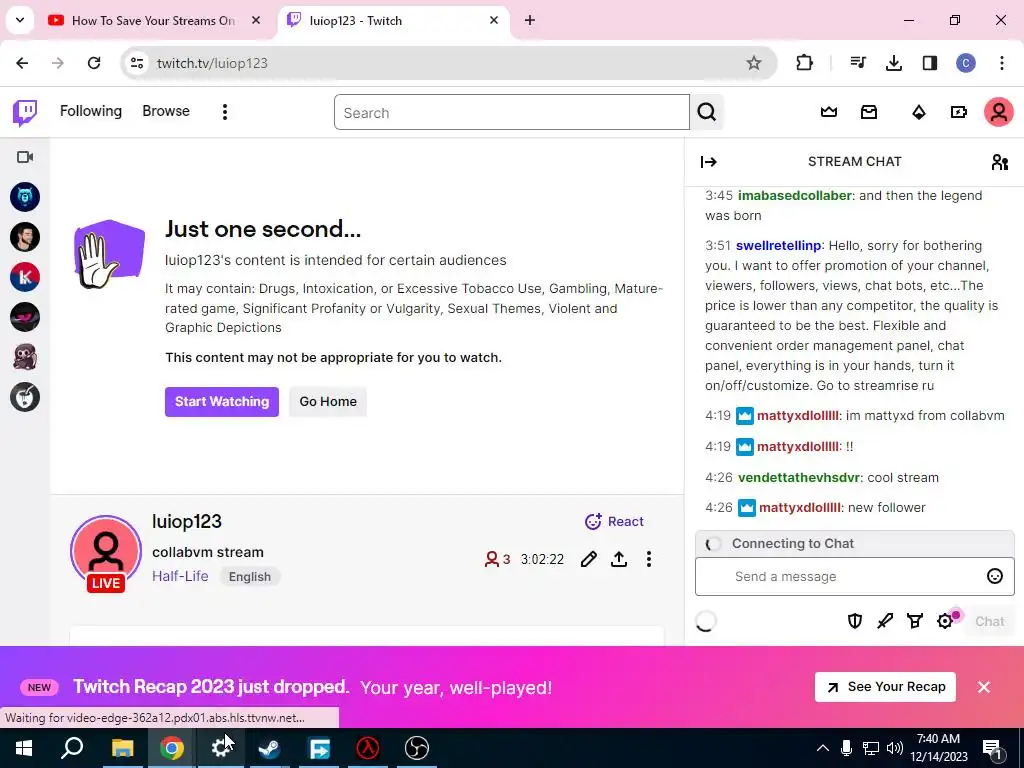Open Chrome extensions puzzle icon
The height and width of the screenshot is (768, 1024).
805,63
